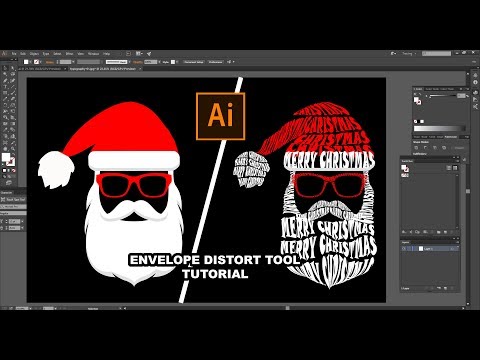Select the Gradient tool
This screenshot has height=360, width=480.
coord(13,124)
